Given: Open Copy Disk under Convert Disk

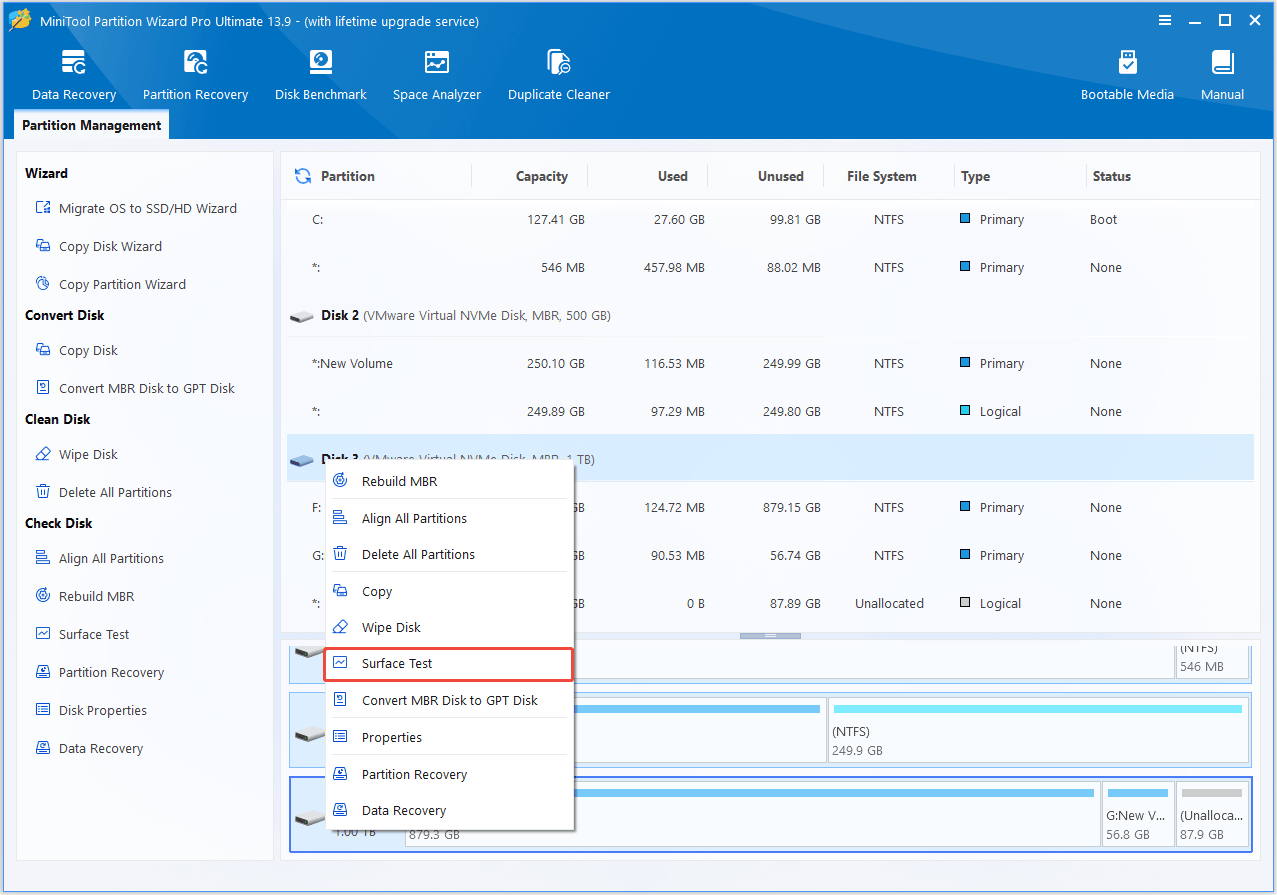Looking at the screenshot, I should [x=88, y=350].
